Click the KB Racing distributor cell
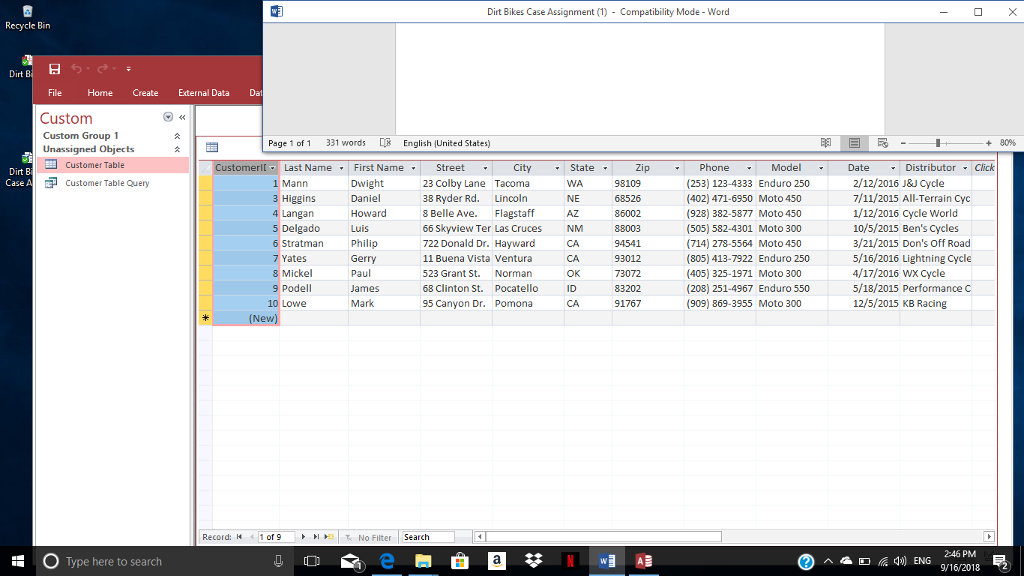The image size is (1024, 576). pos(936,304)
